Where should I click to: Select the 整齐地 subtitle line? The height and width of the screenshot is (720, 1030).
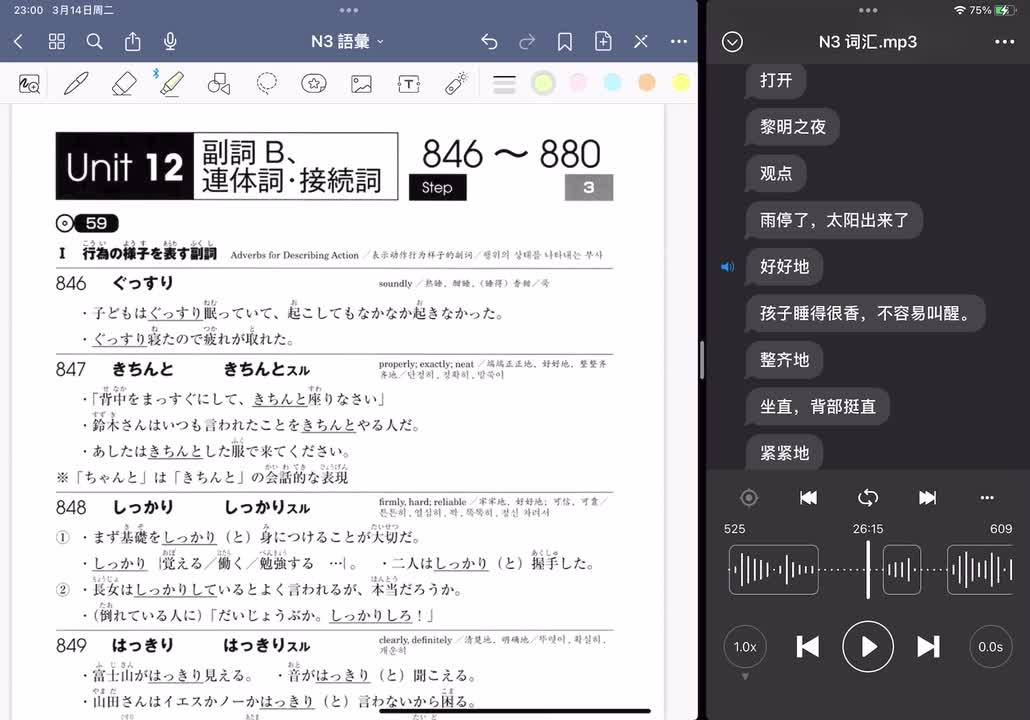(x=784, y=360)
